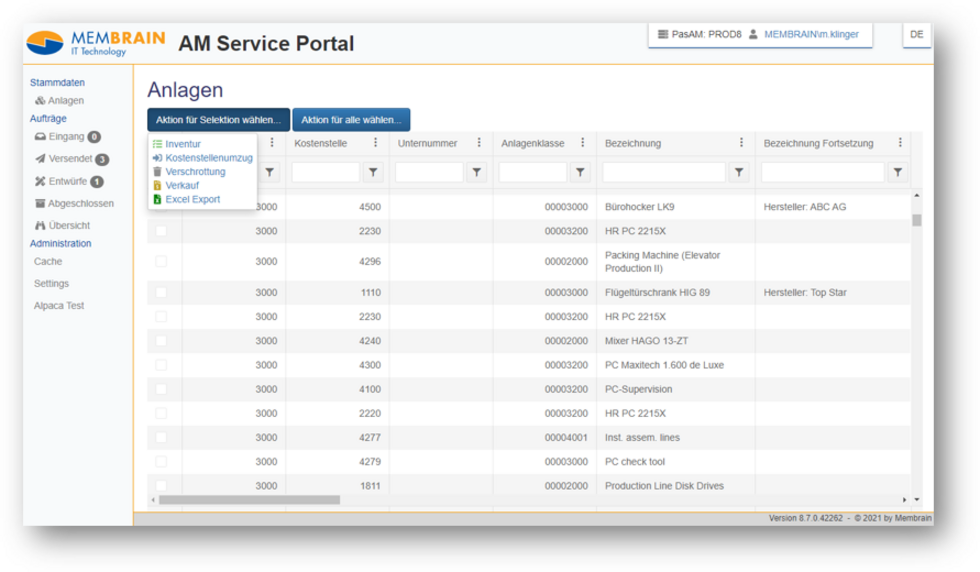Select checkbox of Flügeltürschrank HIG 89 row
Viewport: 980px width, 572px height.
pos(161,293)
